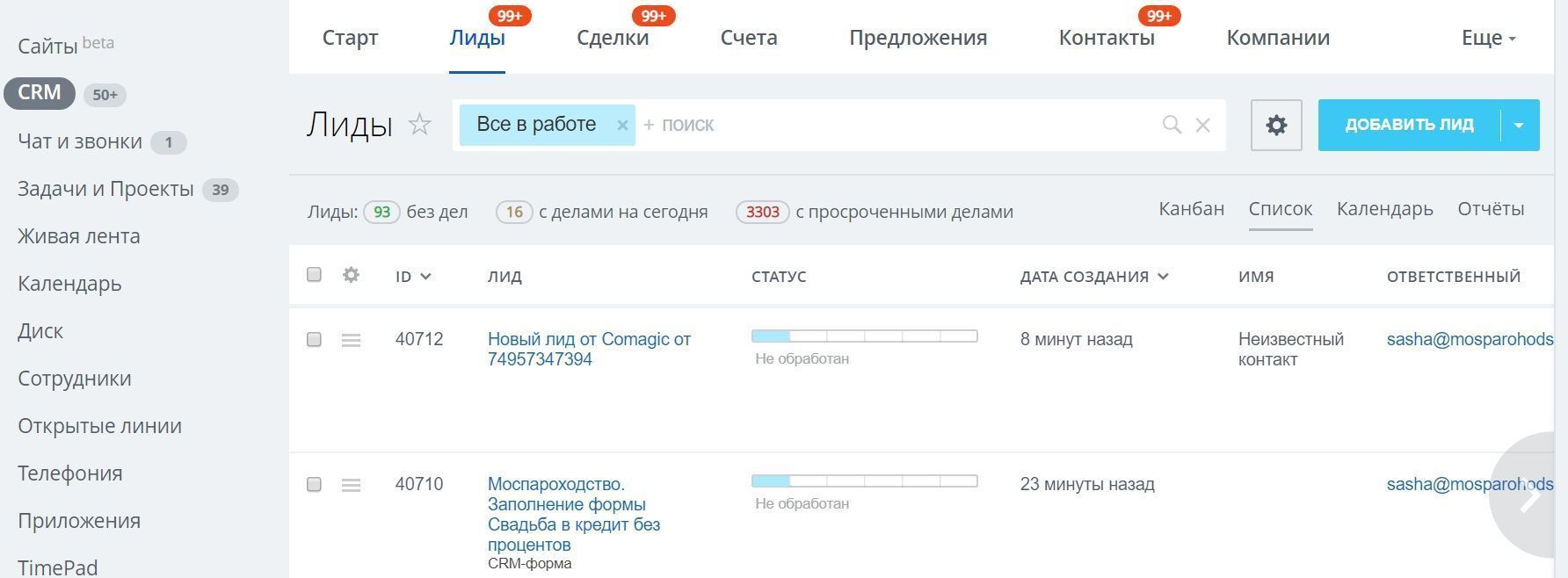Expand the Добавить лид dropdown arrow
The image size is (1568, 578).
(x=1518, y=125)
